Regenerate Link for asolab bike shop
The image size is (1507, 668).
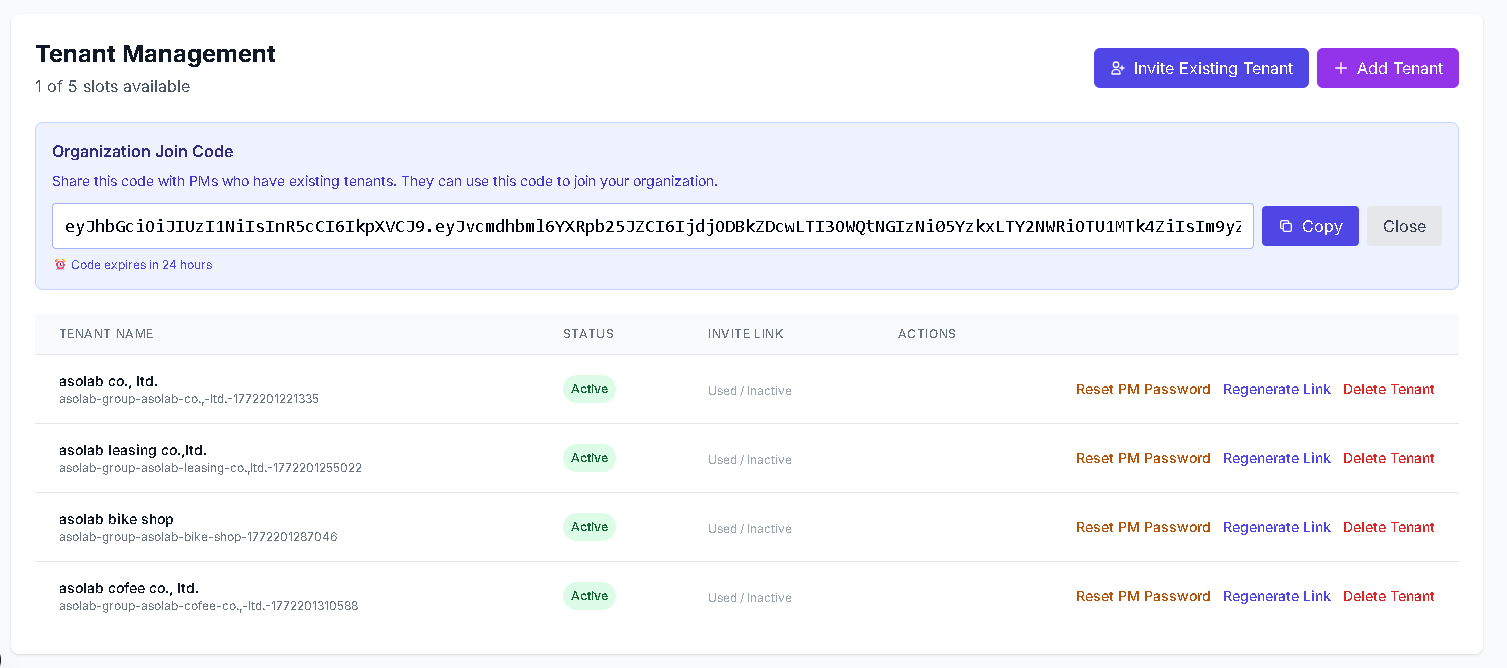pos(1276,527)
